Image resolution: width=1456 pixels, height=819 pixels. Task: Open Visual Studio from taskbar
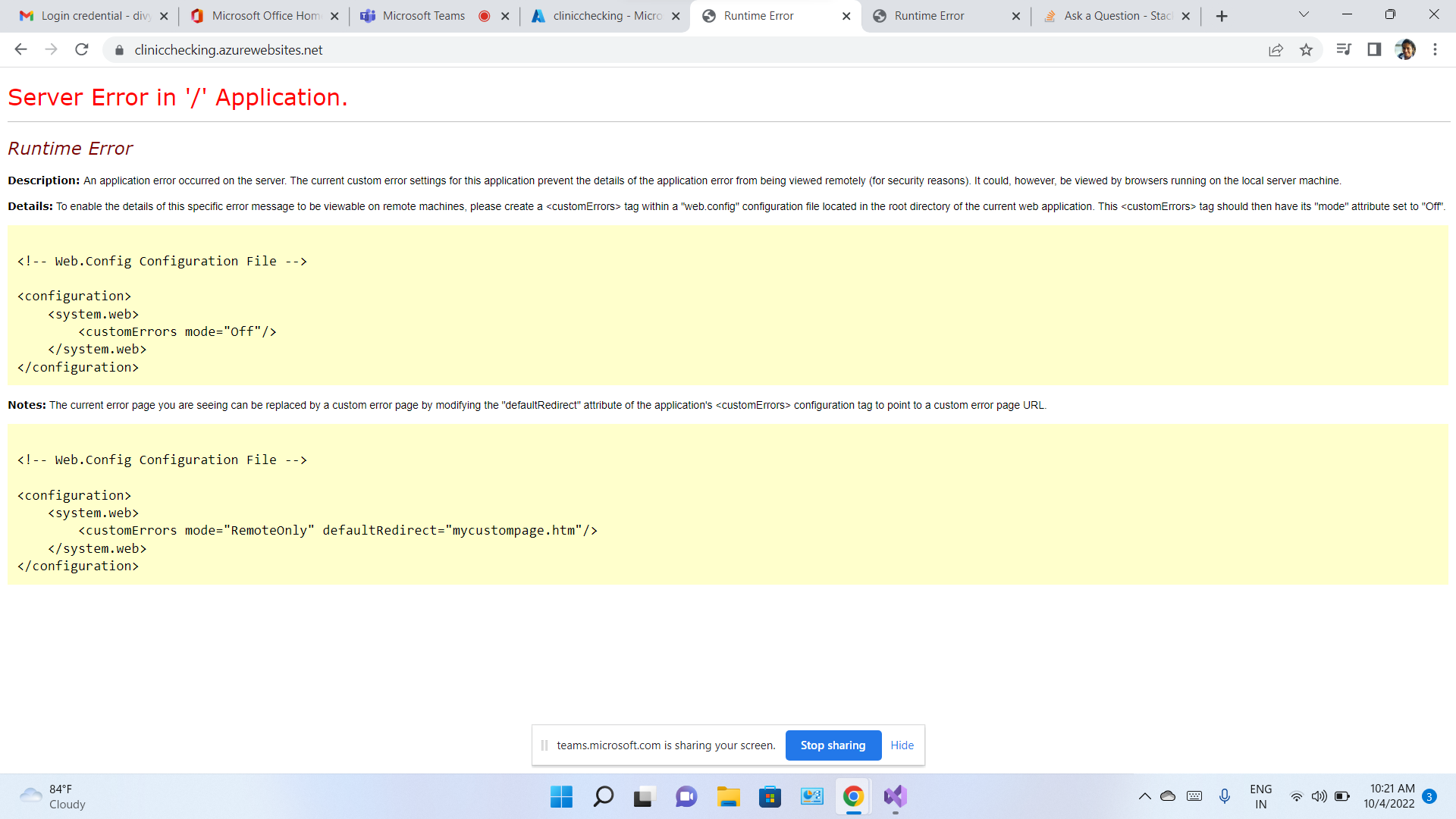pos(895,796)
